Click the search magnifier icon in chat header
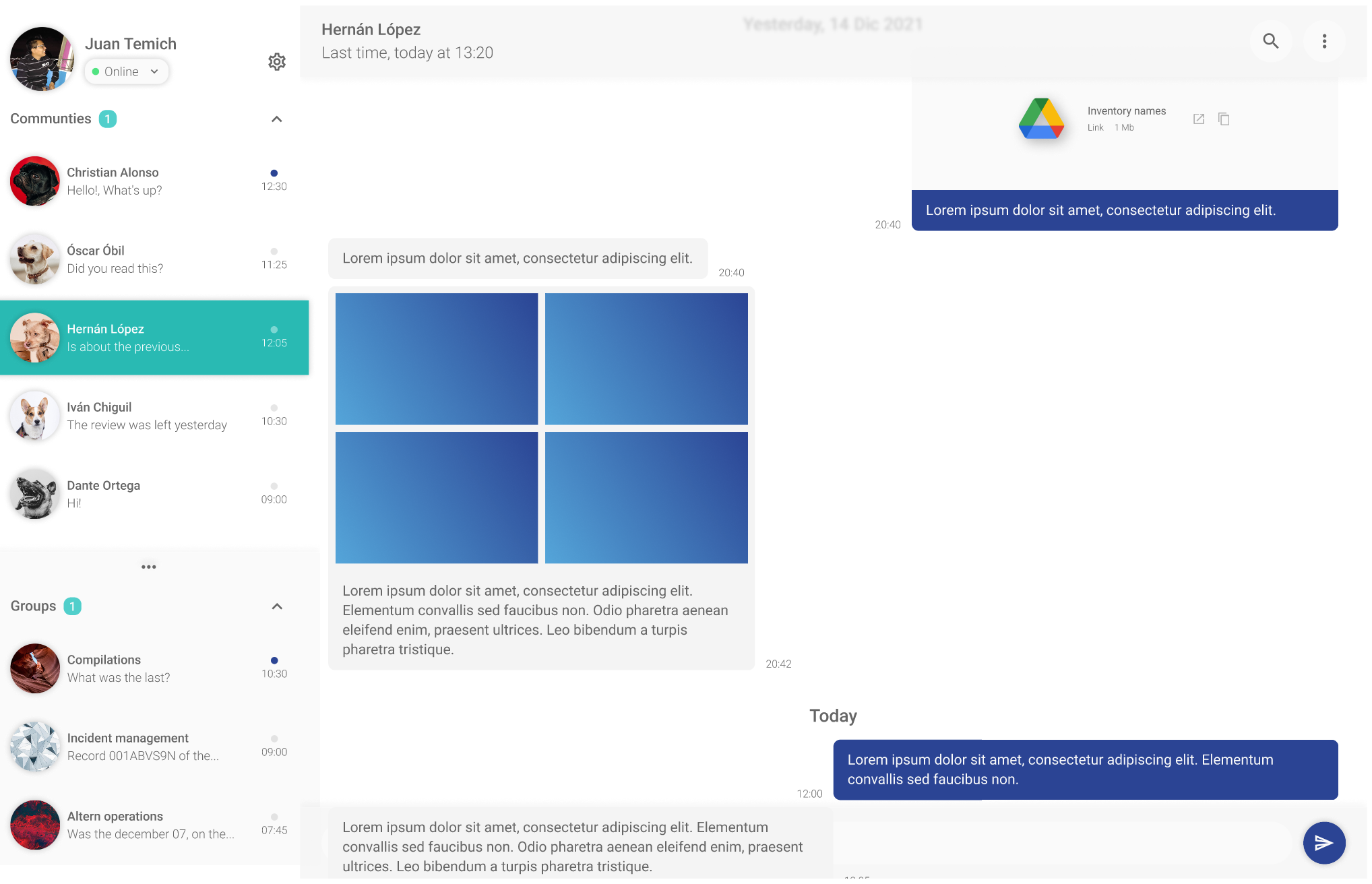This screenshot has width=1372, height=884. click(1270, 41)
